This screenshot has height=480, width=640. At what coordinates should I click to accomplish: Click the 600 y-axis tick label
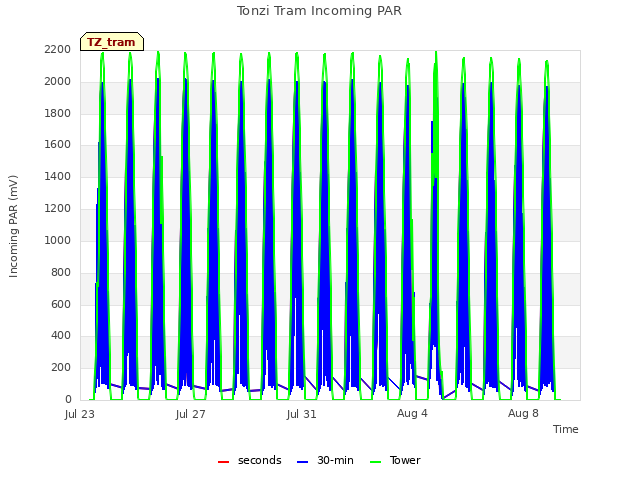61,304
